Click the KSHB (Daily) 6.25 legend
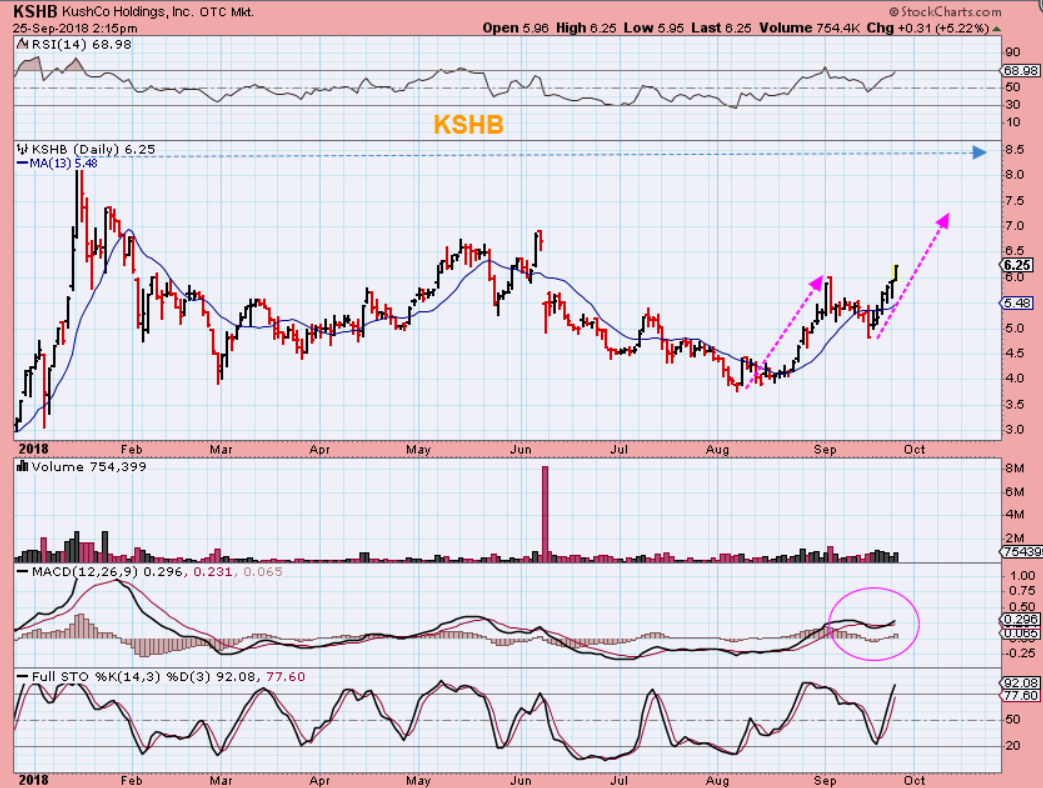 93,149
